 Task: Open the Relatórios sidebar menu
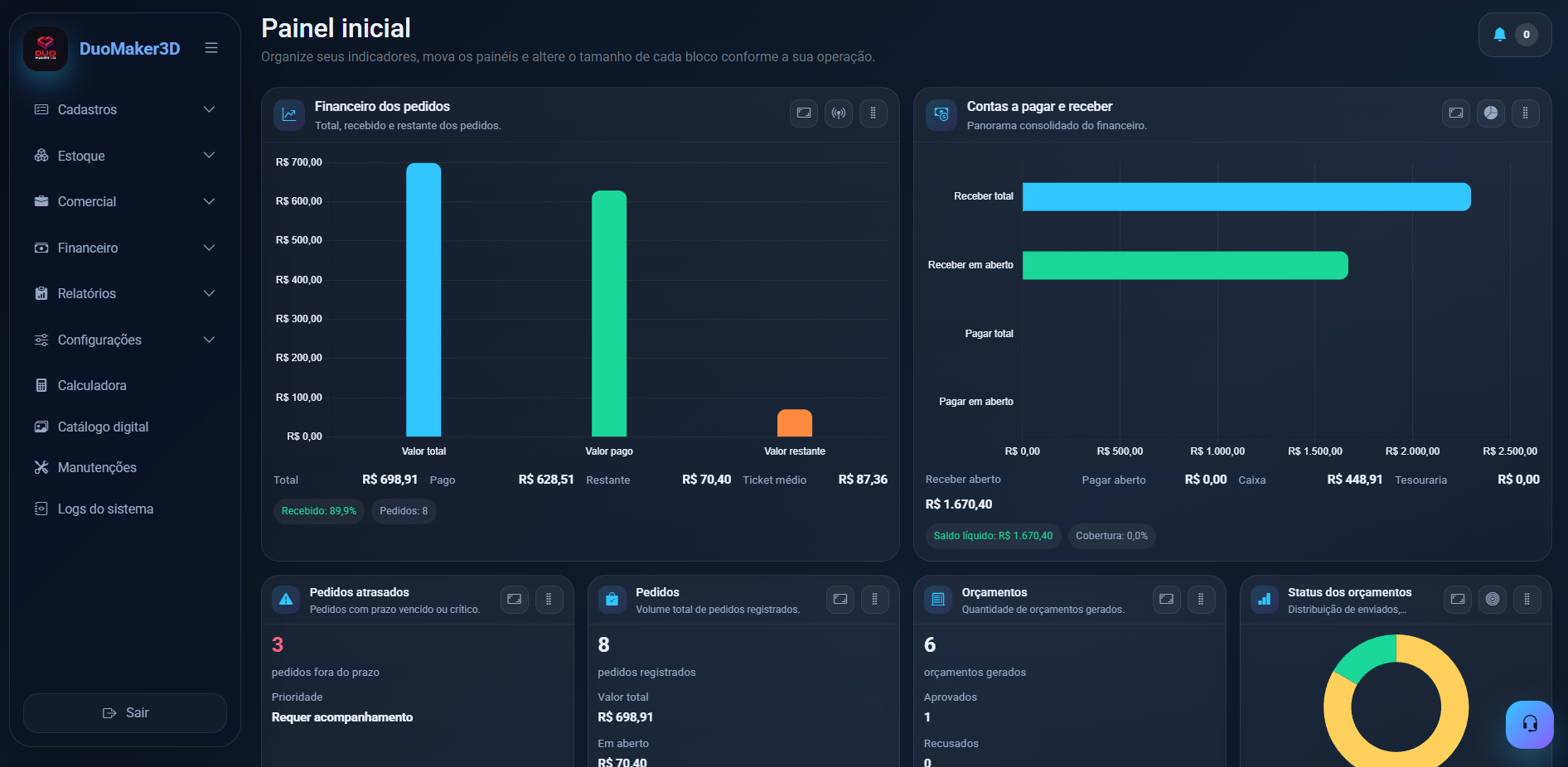(x=125, y=293)
